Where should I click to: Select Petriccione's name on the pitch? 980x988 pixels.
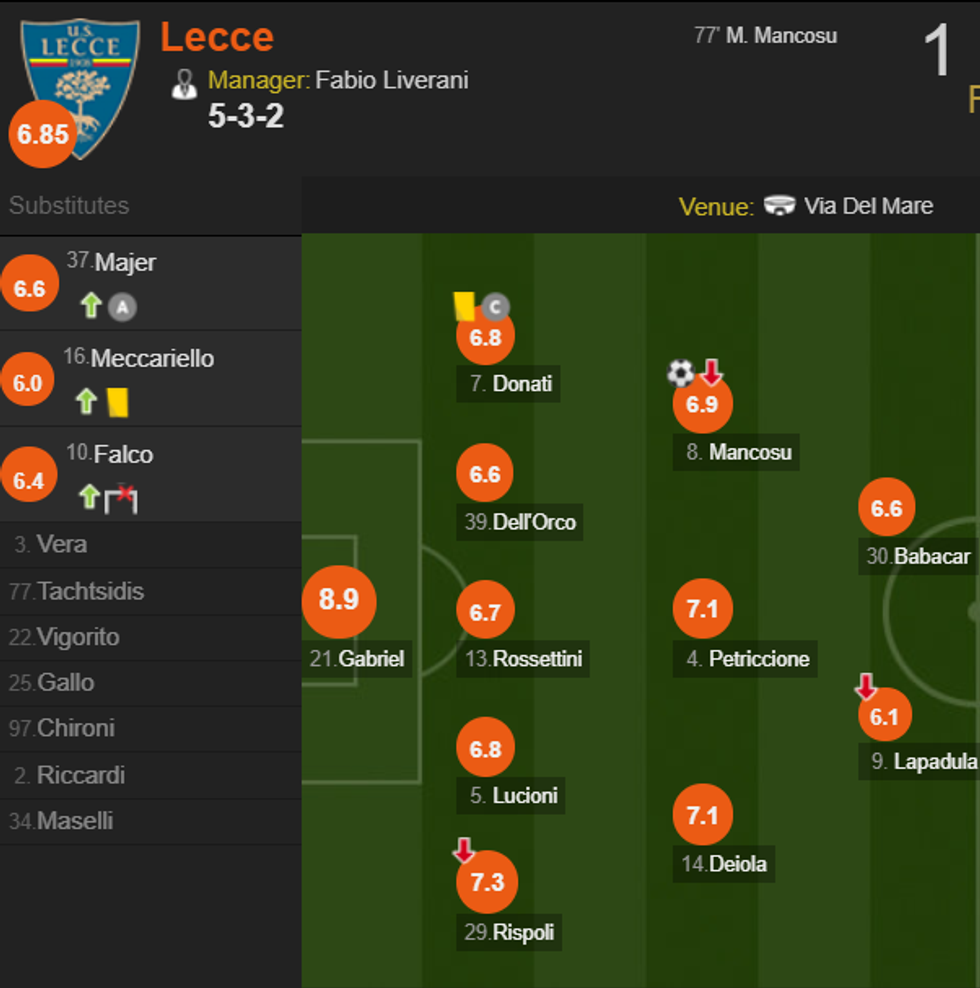[758, 659]
